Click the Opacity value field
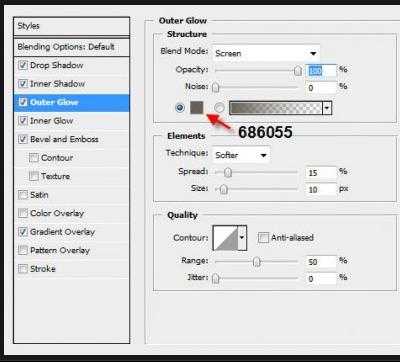 (x=321, y=71)
